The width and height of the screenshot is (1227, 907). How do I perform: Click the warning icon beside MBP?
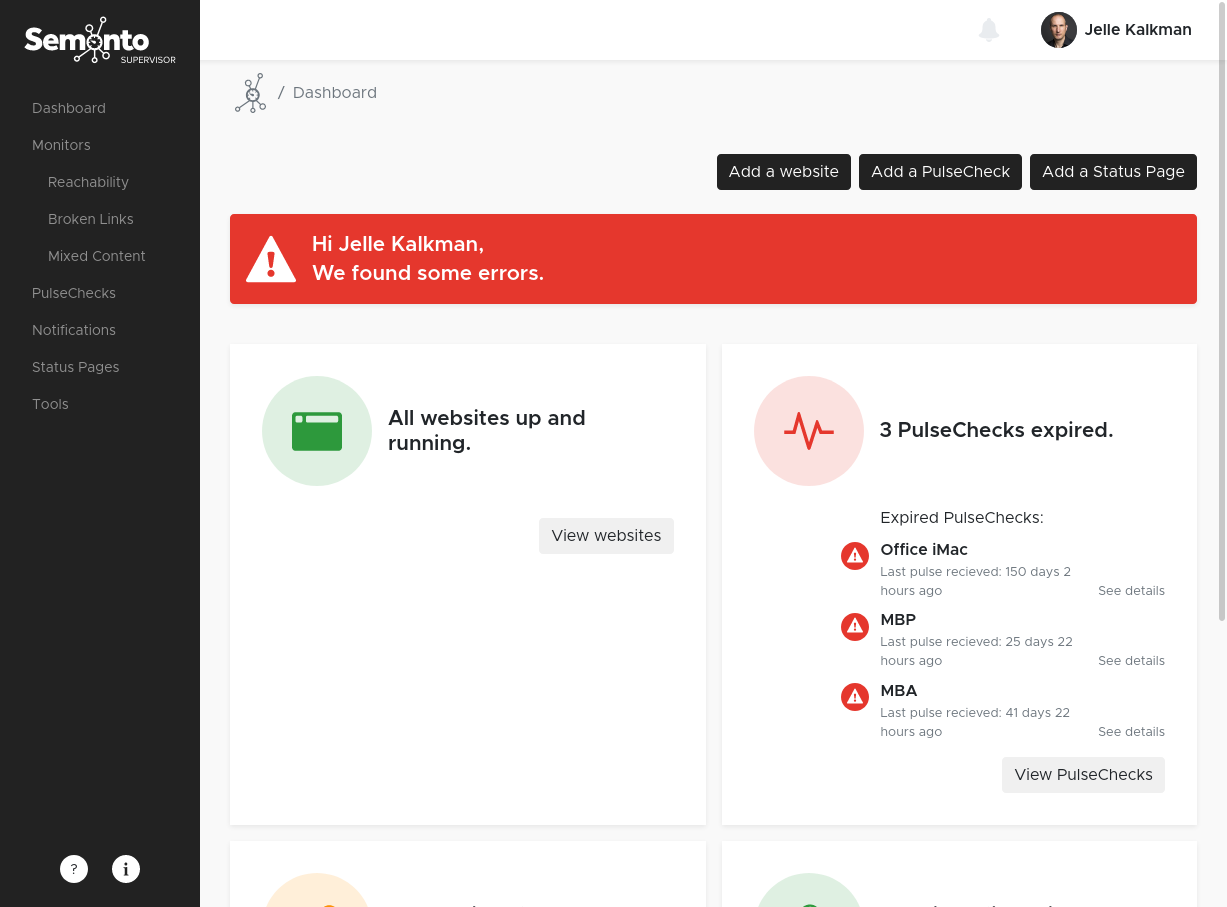pos(854,627)
